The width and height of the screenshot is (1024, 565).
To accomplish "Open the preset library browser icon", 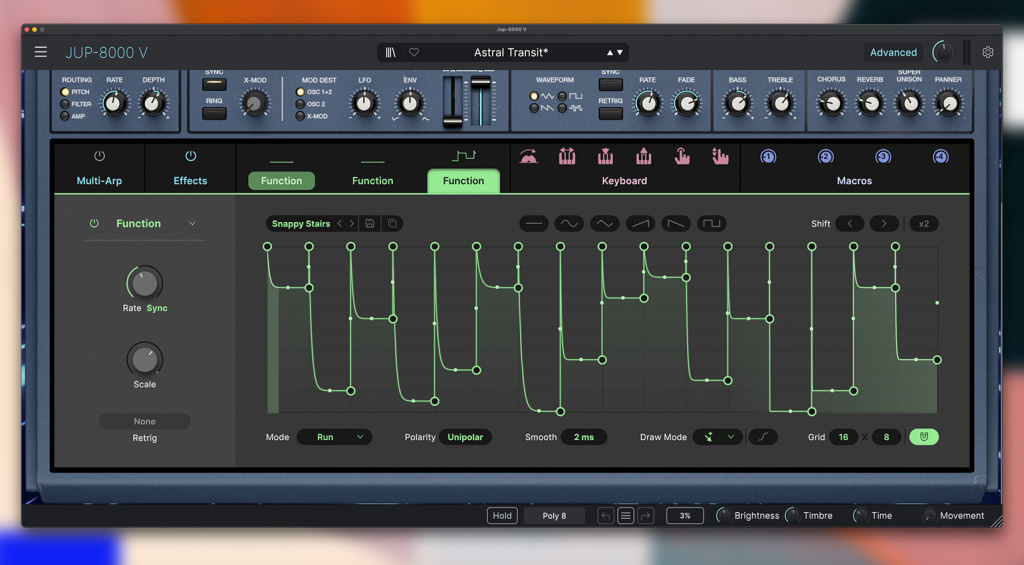I will pyautogui.click(x=391, y=52).
